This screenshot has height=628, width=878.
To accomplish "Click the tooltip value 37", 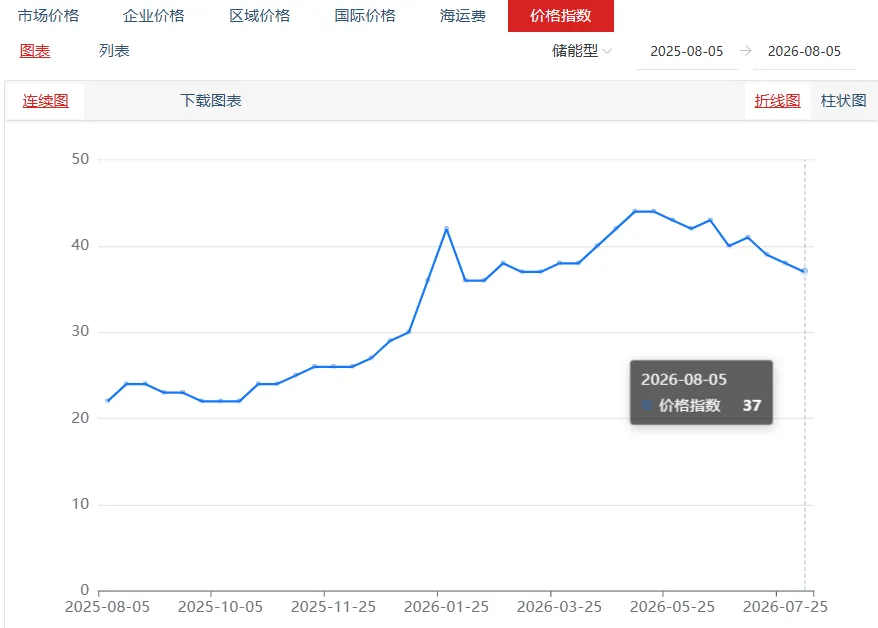I will 752,405.
